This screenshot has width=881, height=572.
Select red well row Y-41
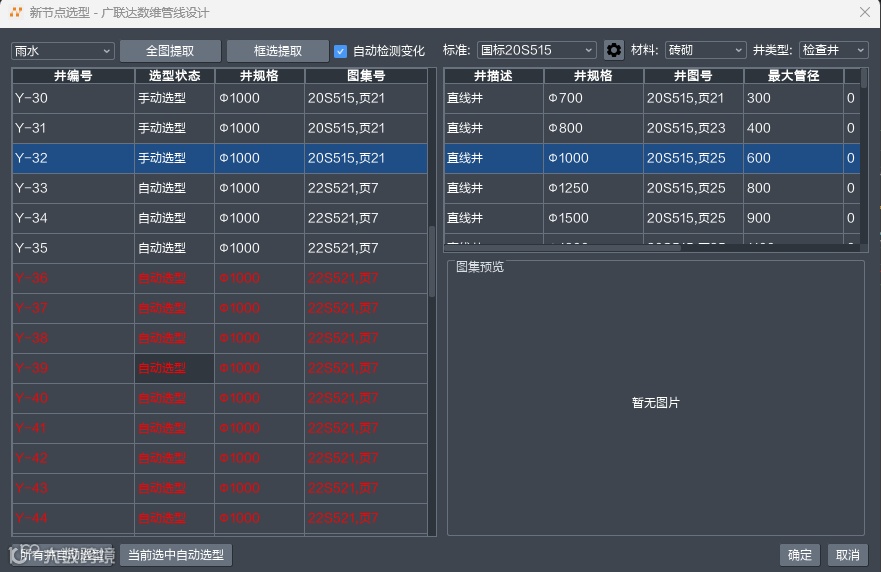pos(220,428)
